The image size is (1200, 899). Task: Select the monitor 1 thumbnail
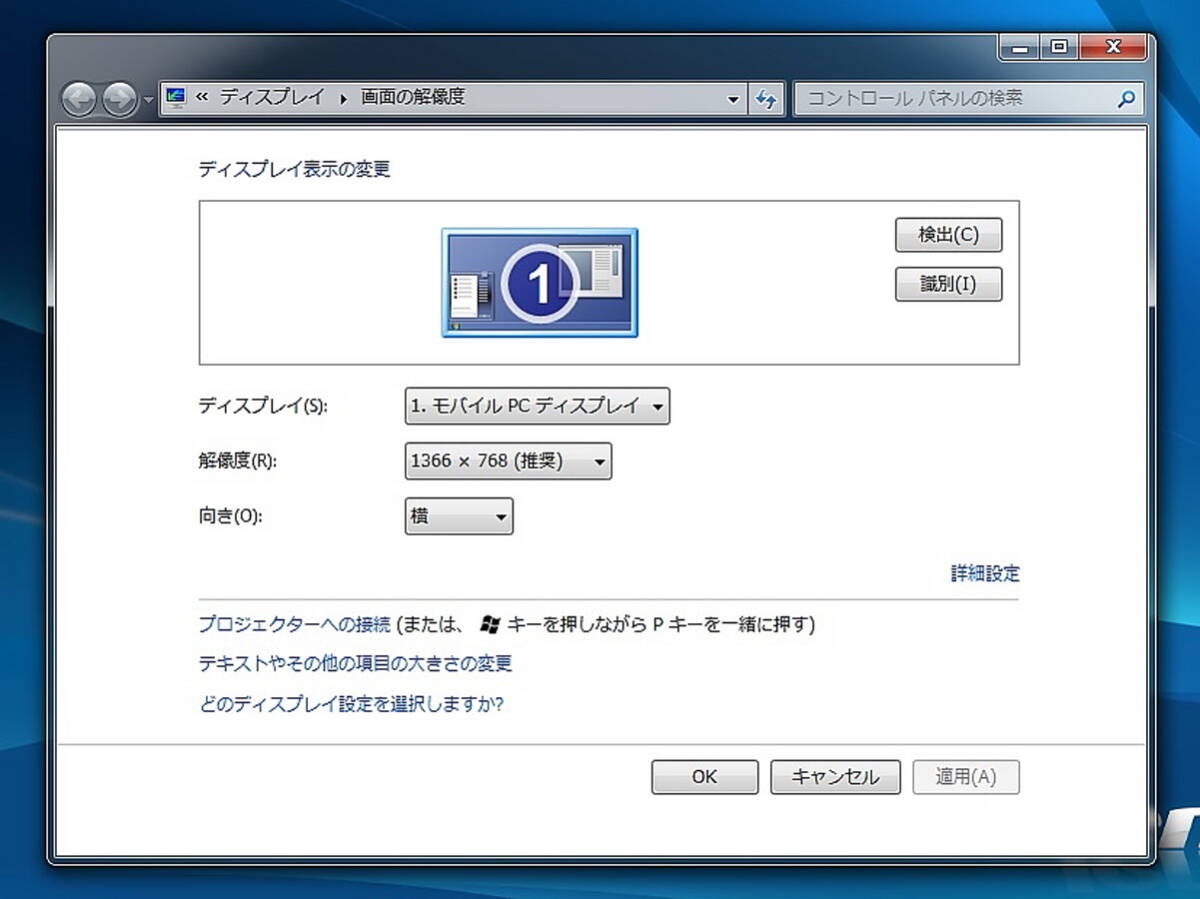pos(540,283)
